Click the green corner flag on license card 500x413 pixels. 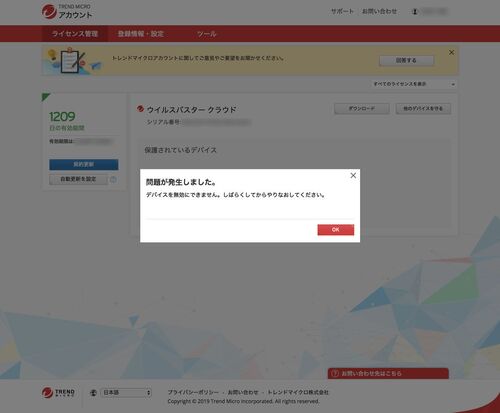tap(46, 97)
